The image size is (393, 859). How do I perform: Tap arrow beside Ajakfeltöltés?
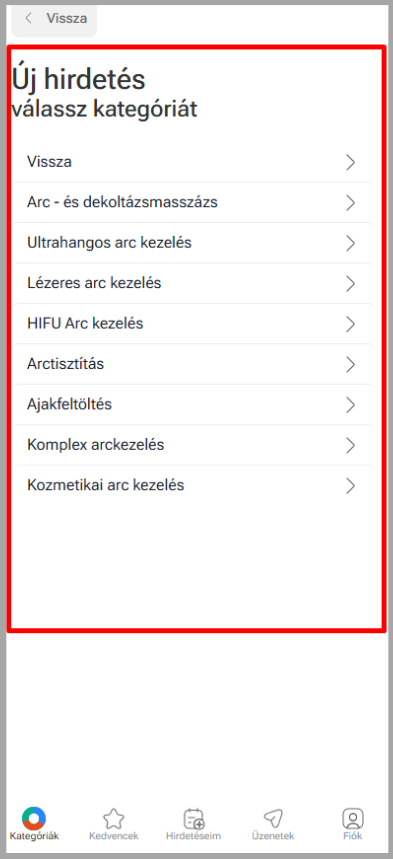pos(351,405)
